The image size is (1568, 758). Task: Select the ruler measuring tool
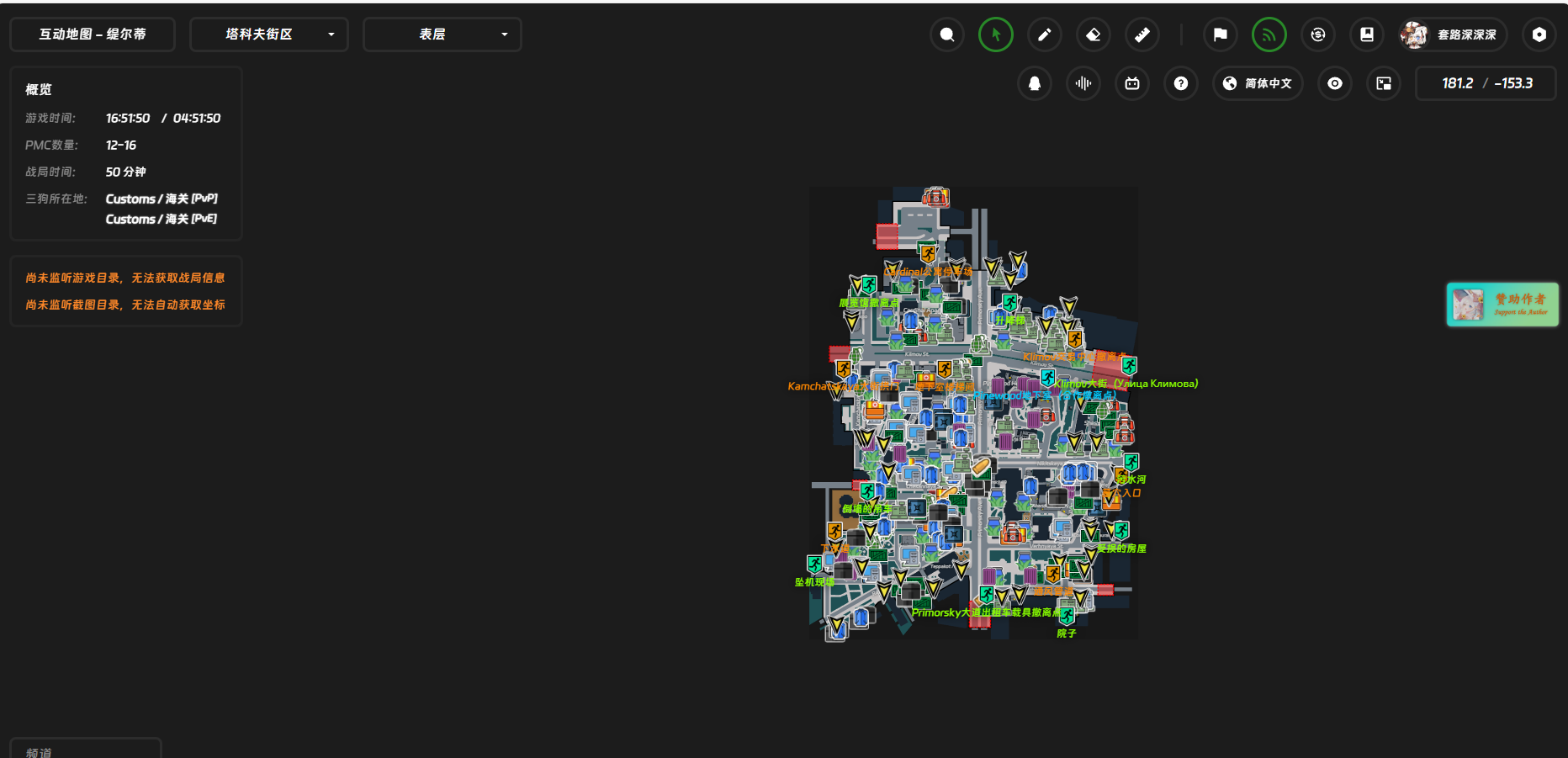pos(1142,34)
